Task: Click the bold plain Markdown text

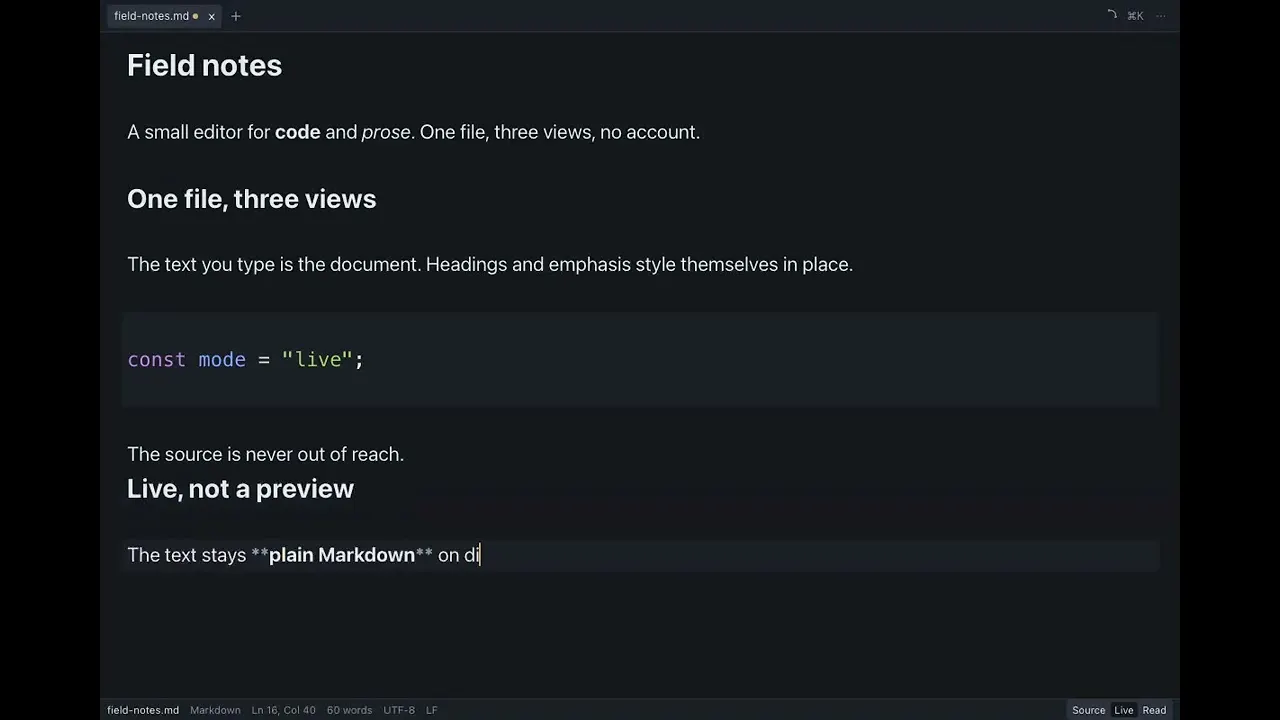Action: click(341, 555)
